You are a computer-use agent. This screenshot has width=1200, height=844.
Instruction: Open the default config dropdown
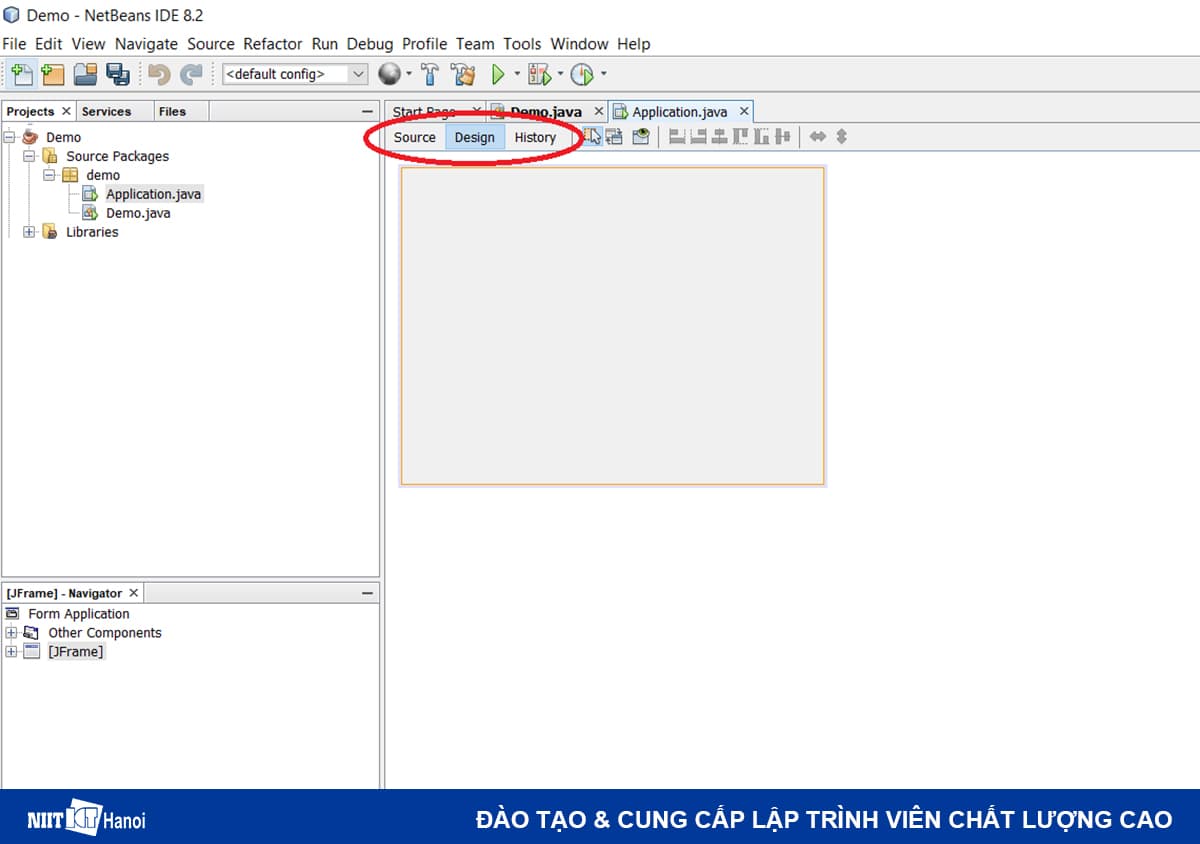[359, 74]
